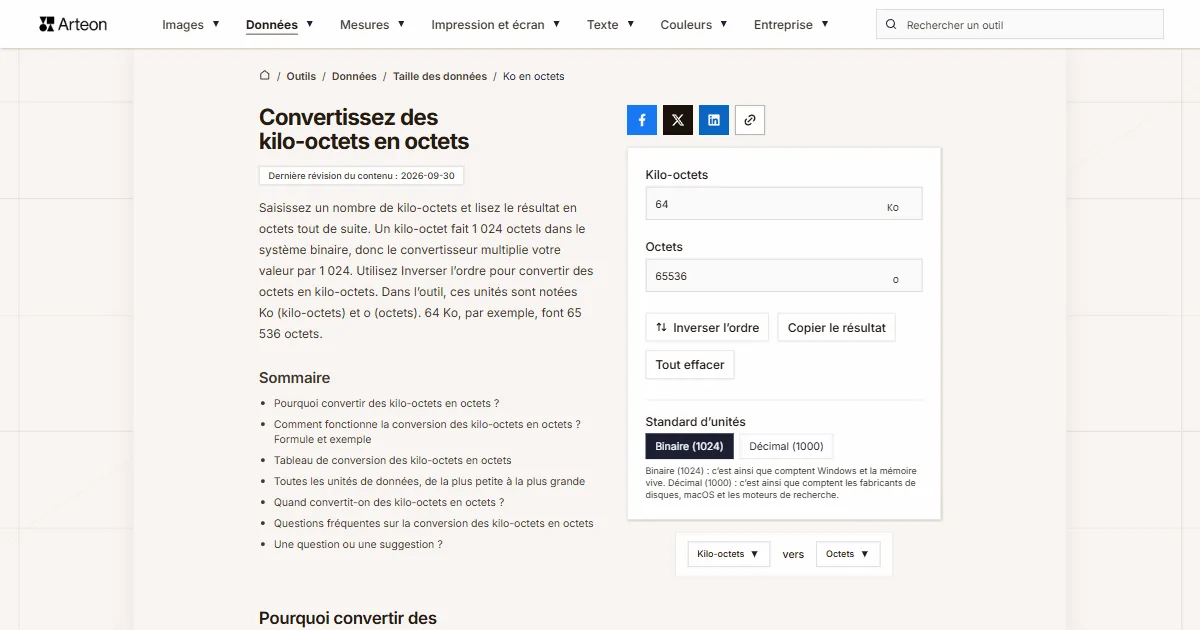Click the Inverser l'ordre button
Screen dimensions: 1200x630
coord(707,328)
